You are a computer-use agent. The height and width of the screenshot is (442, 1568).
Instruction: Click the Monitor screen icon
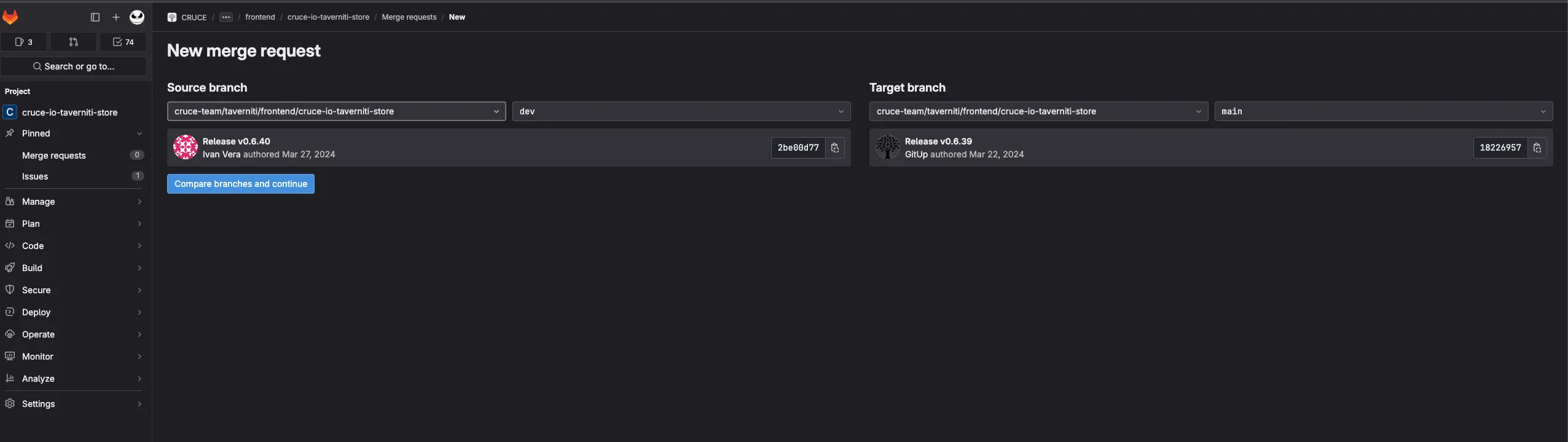click(x=10, y=356)
